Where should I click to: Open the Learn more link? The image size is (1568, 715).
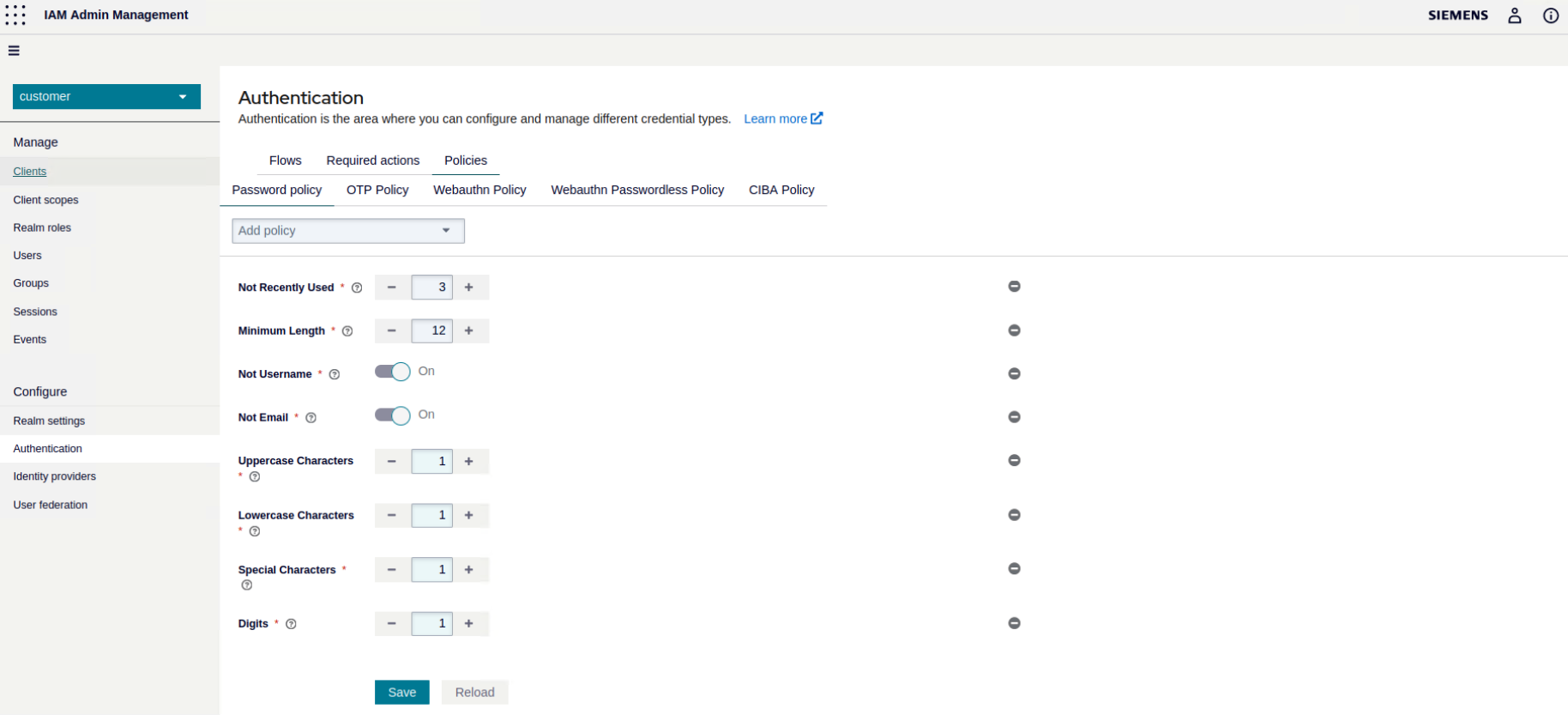782,119
